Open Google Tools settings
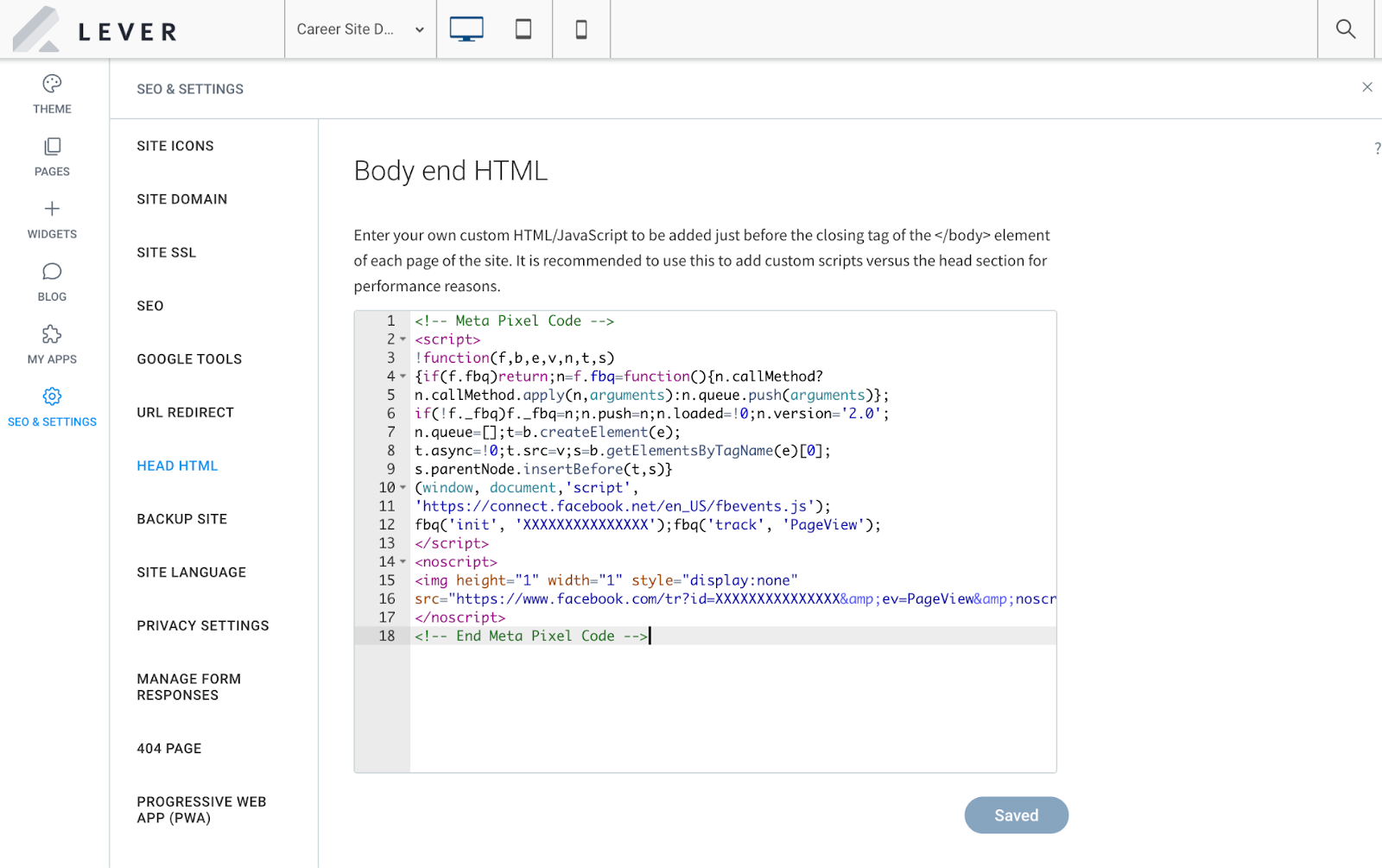 189,359
